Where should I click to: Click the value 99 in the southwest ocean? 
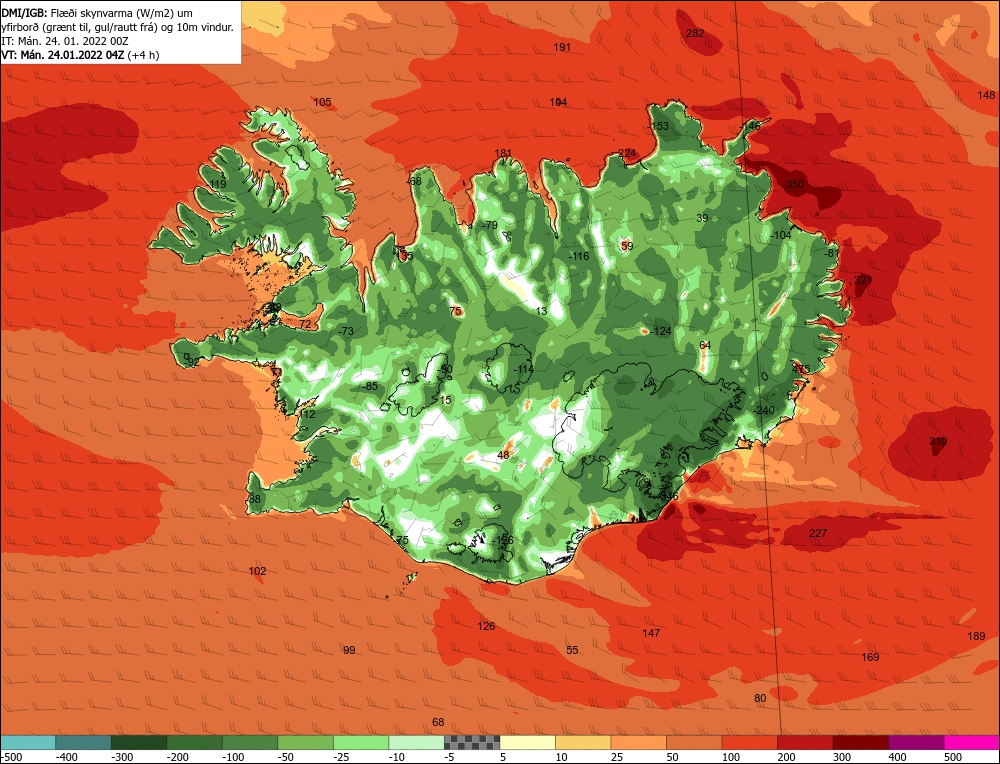click(349, 650)
